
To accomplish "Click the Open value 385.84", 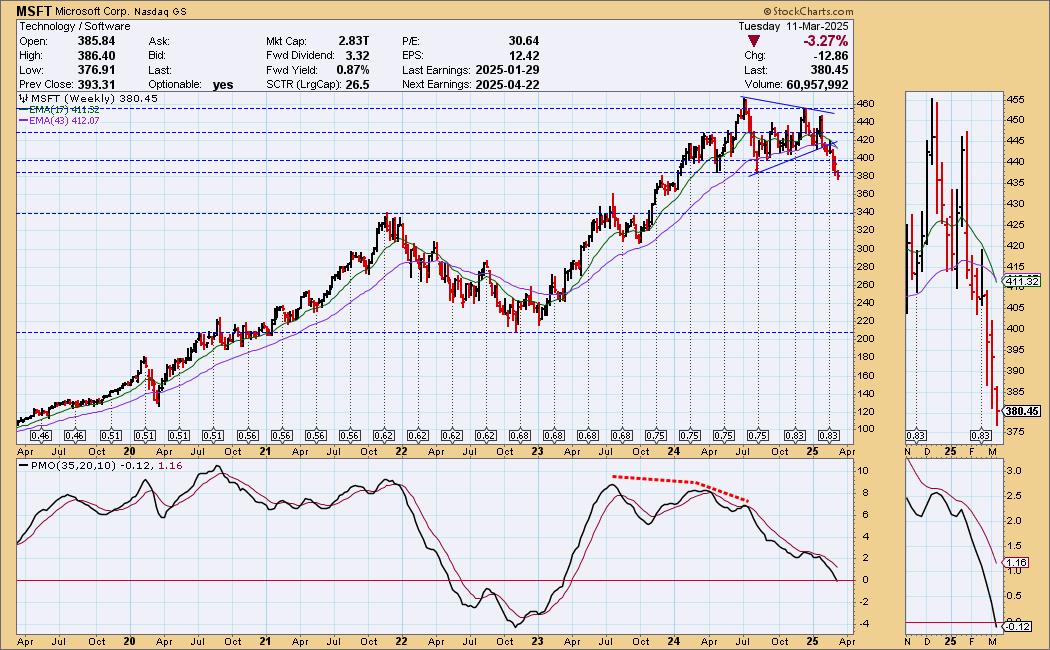I will pyautogui.click(x=96, y=41).
